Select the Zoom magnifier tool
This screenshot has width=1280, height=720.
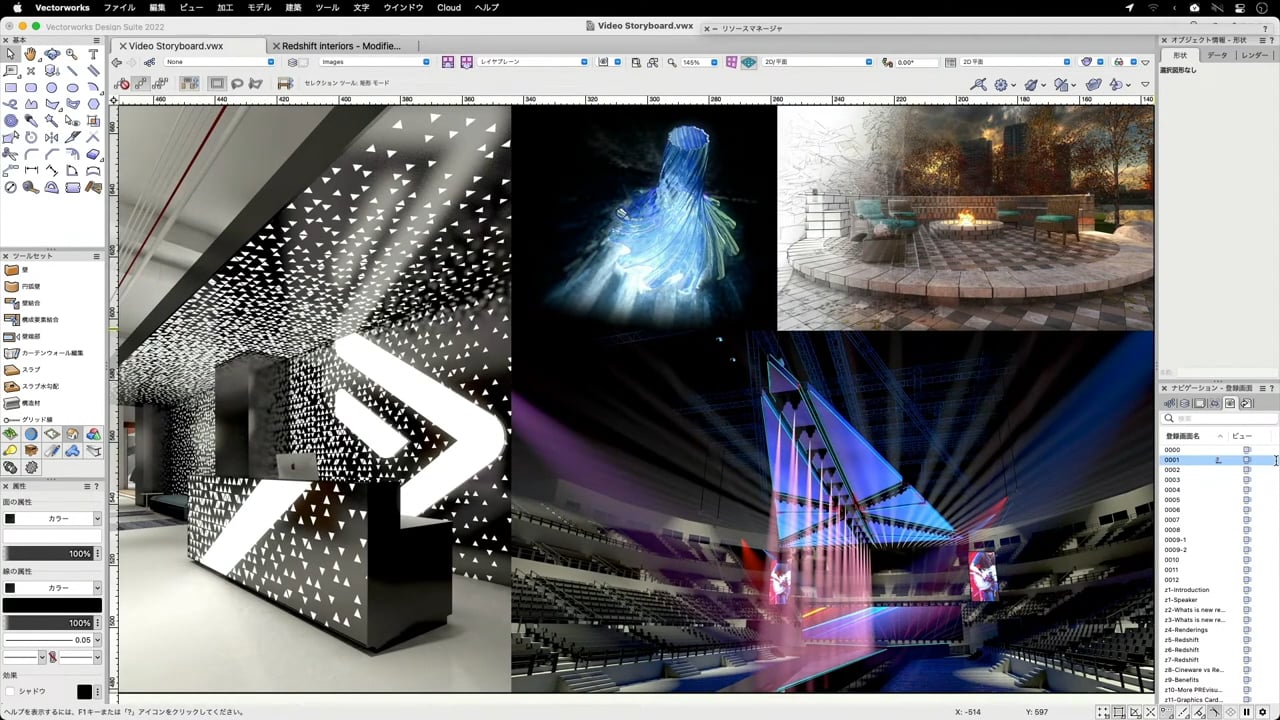click(73, 54)
